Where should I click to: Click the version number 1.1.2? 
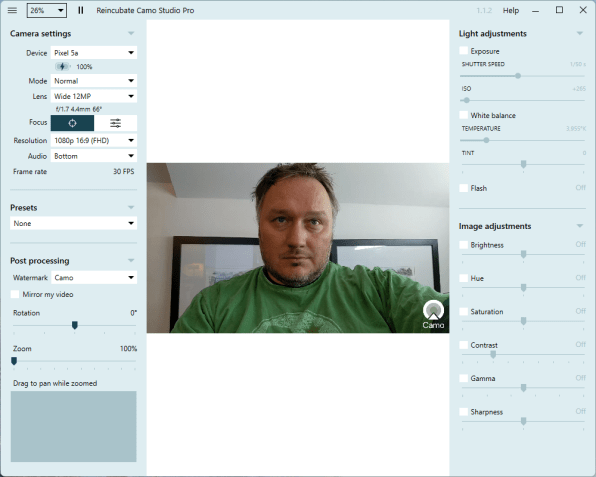tap(484, 11)
